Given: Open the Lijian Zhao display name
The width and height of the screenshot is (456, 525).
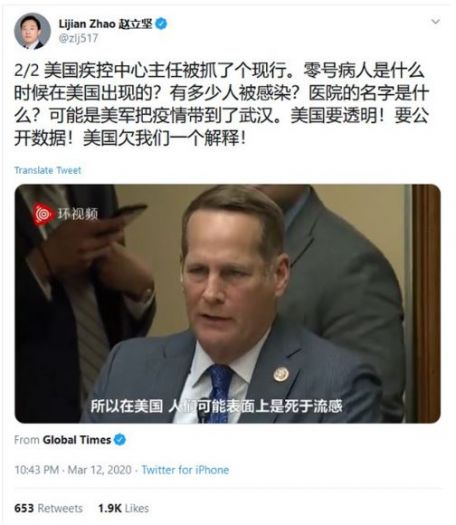Looking at the screenshot, I should [x=87, y=24].
